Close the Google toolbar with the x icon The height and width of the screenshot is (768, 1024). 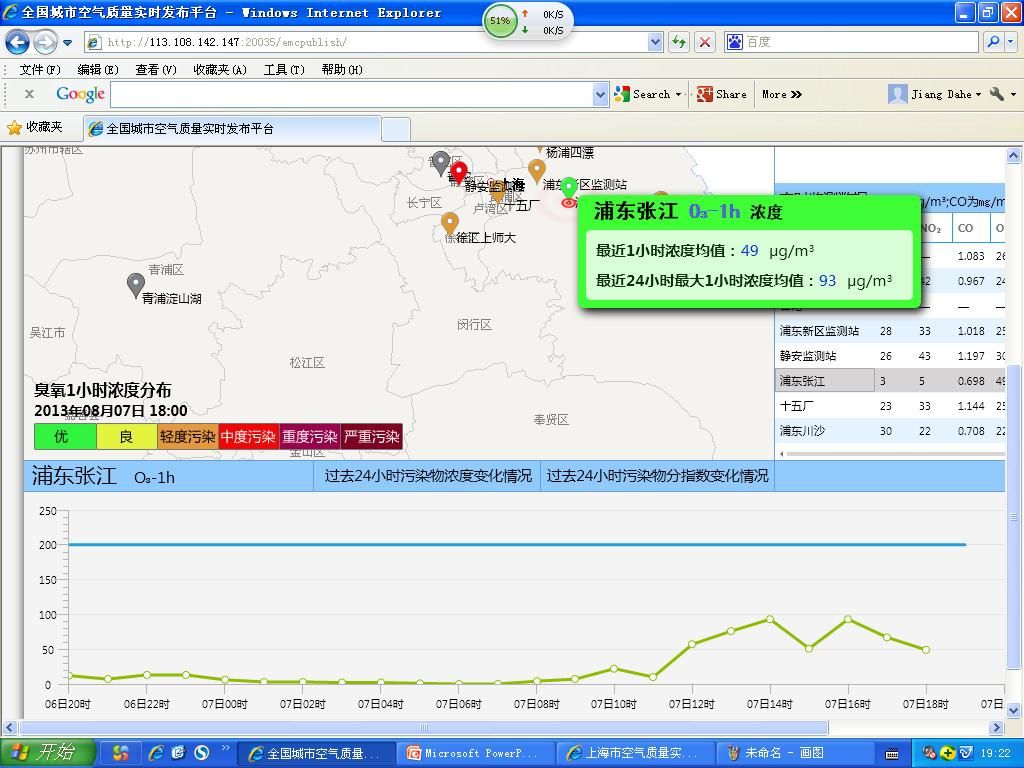coord(29,94)
